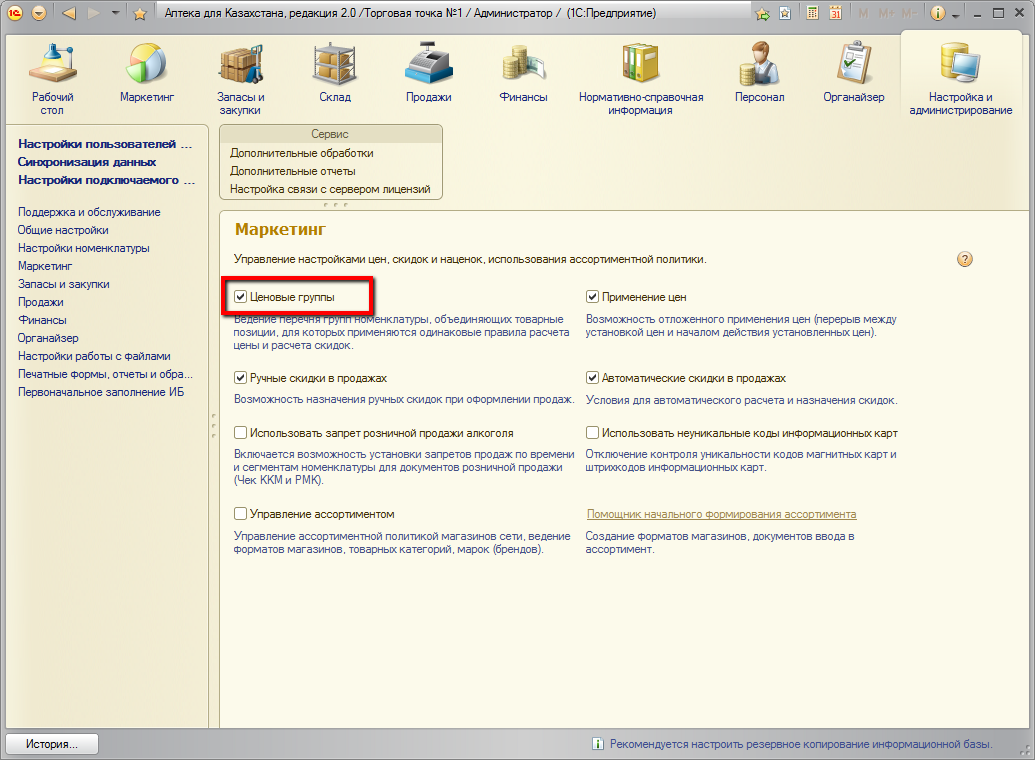Uncheck the Ценовые группы checkbox
The height and width of the screenshot is (760, 1035).
pyautogui.click(x=240, y=297)
